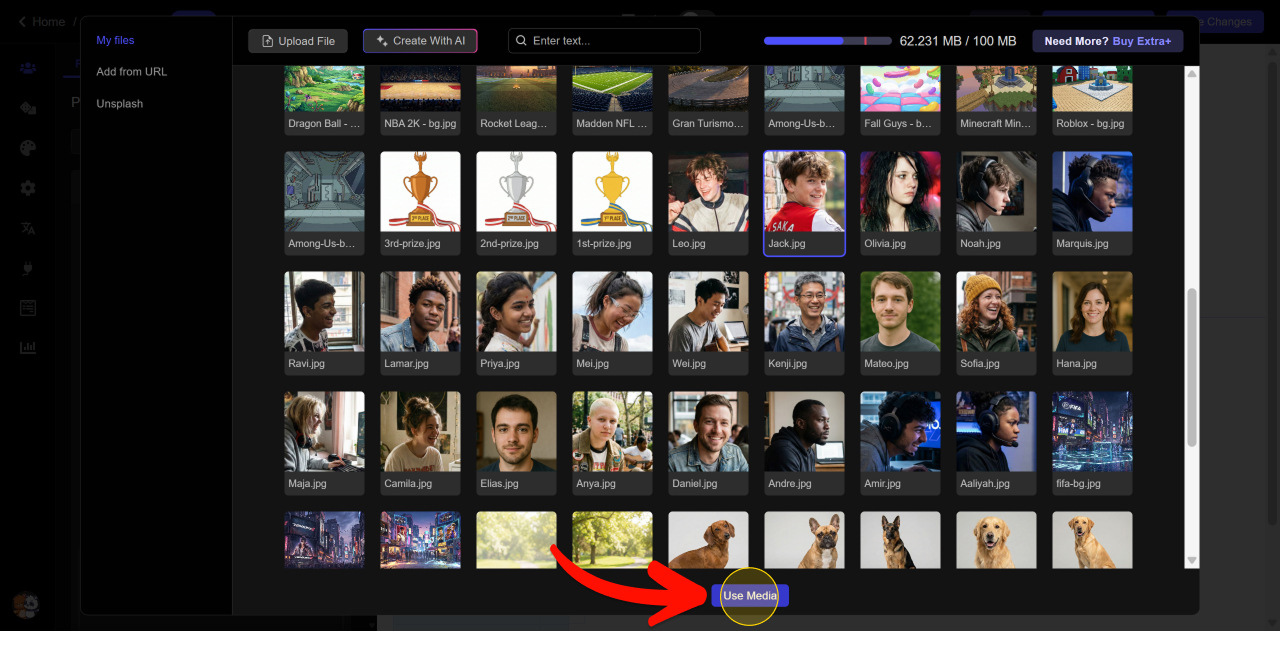Confirm selection with Use Media
Viewport: 1280px width, 647px height.
coord(750,596)
